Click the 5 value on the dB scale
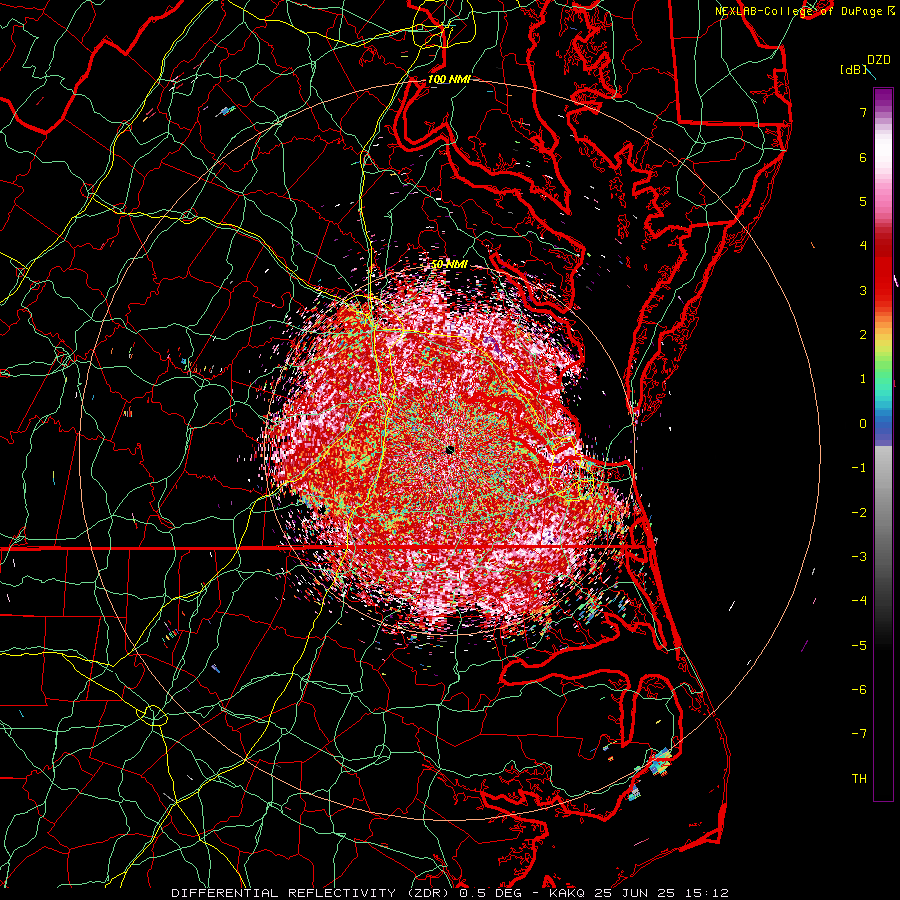Screen dimensions: 900x900 [863, 201]
